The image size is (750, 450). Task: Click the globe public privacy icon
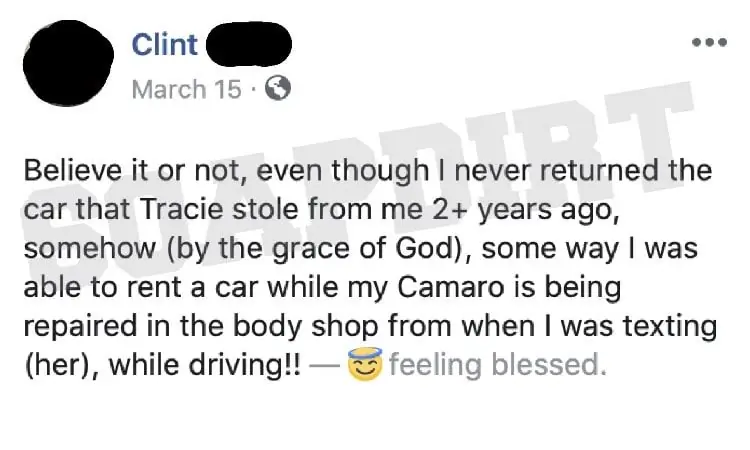[x=278, y=88]
